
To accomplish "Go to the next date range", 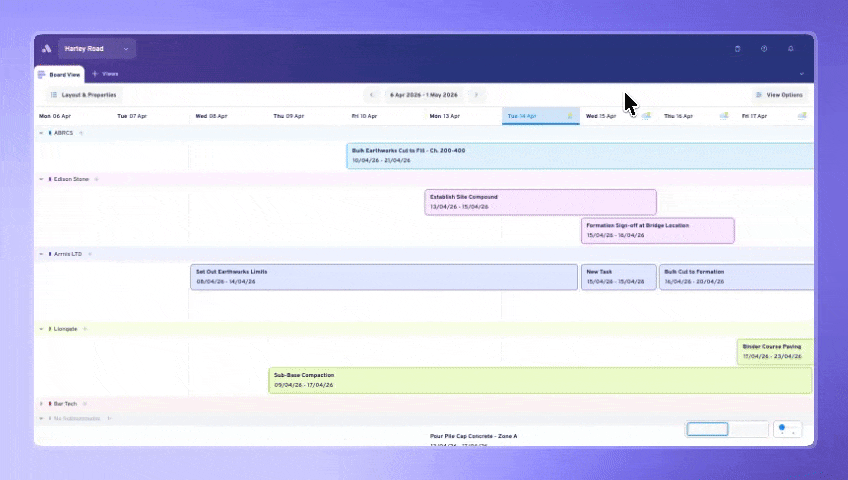I will 476,95.
